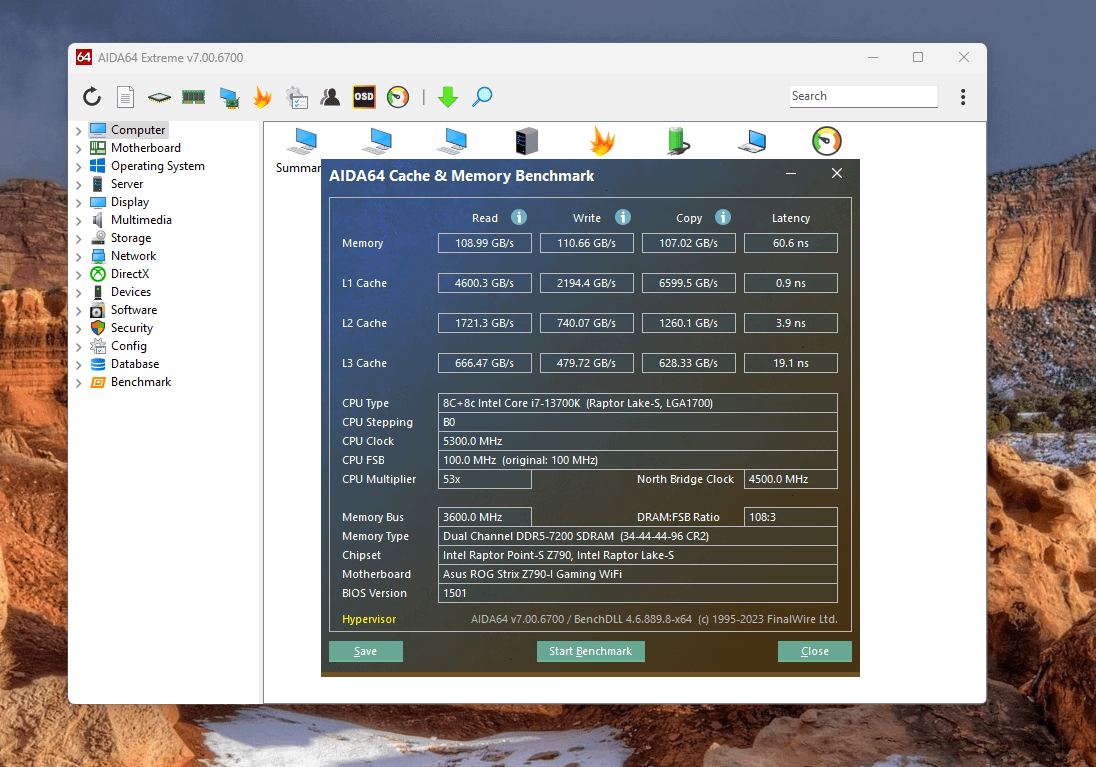1096x767 pixels.
Task: Expand the Display tree node
Action: tap(78, 203)
